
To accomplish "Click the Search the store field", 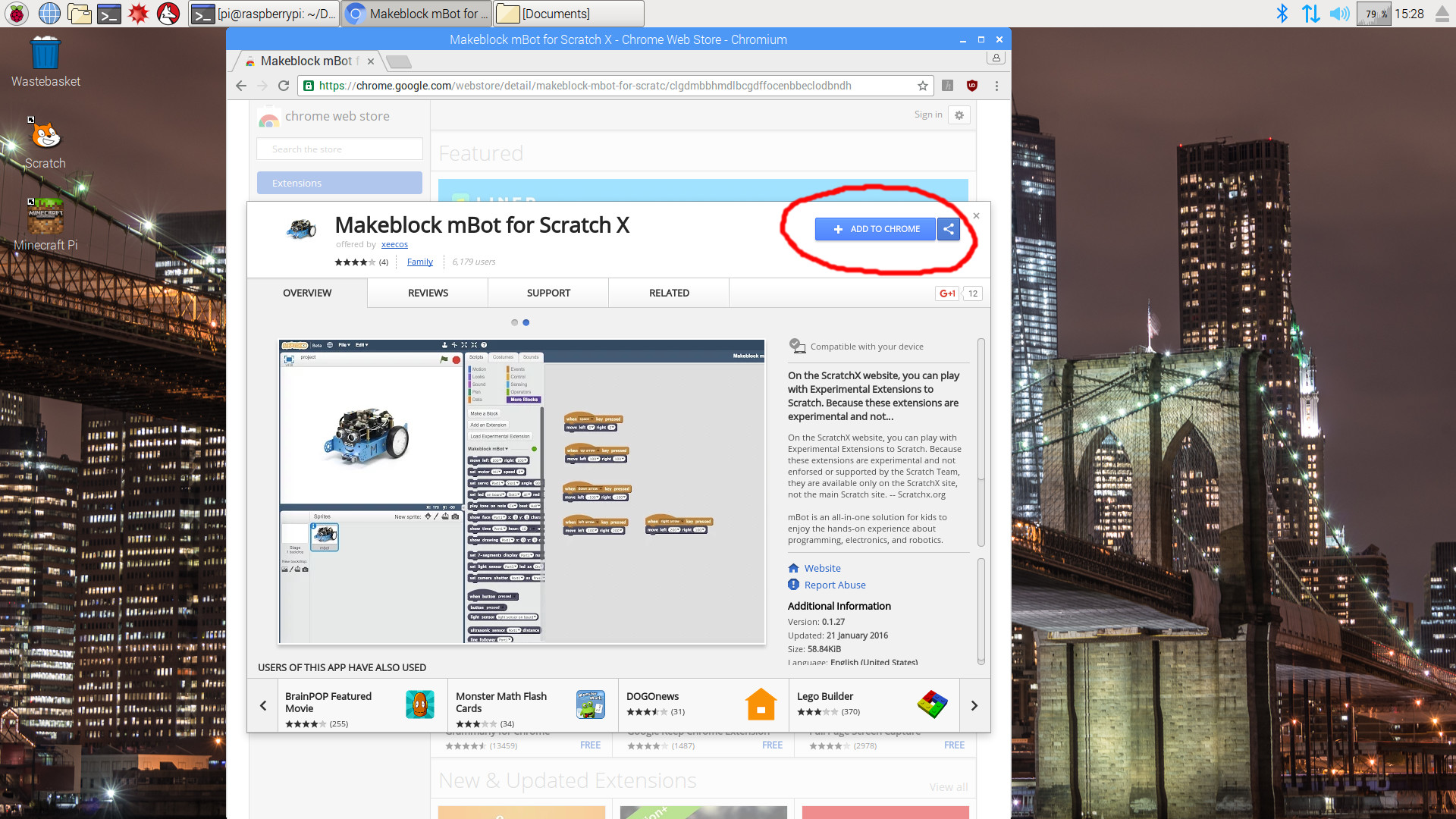I will point(340,149).
